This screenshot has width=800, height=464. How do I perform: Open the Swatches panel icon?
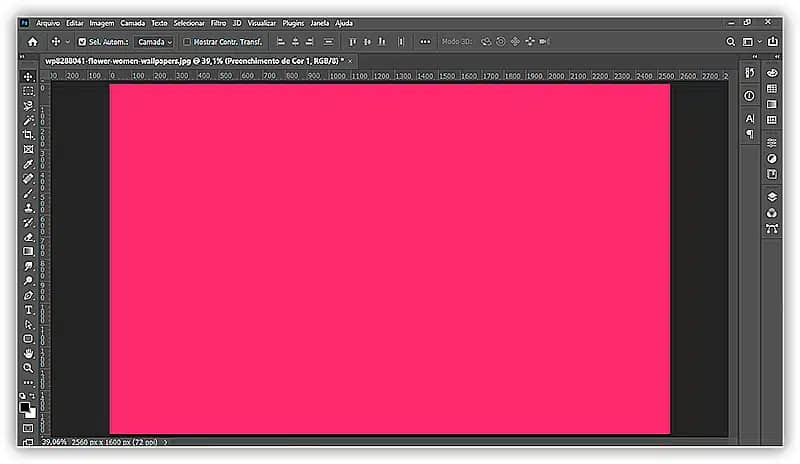click(x=772, y=89)
